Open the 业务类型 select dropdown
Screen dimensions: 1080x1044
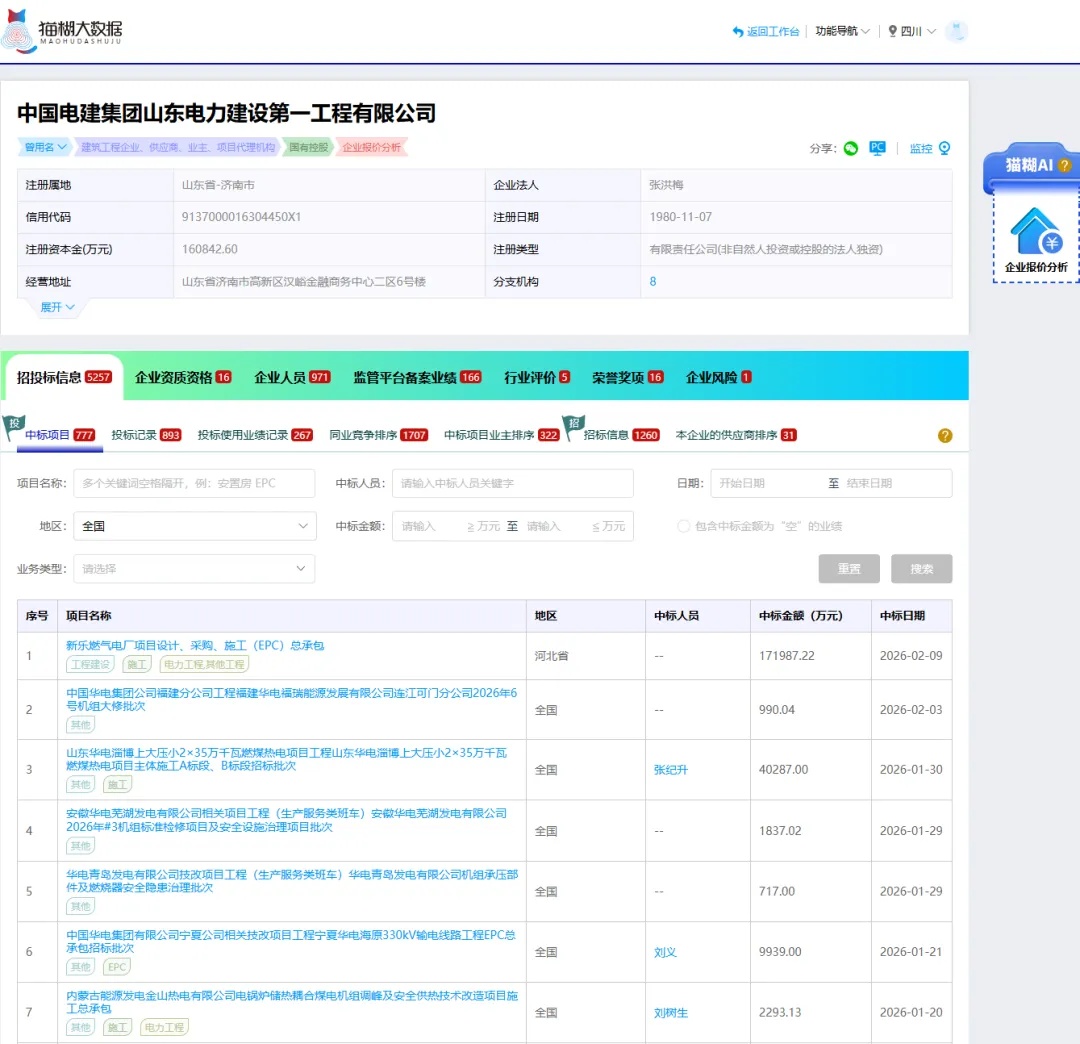pyautogui.click(x=194, y=569)
